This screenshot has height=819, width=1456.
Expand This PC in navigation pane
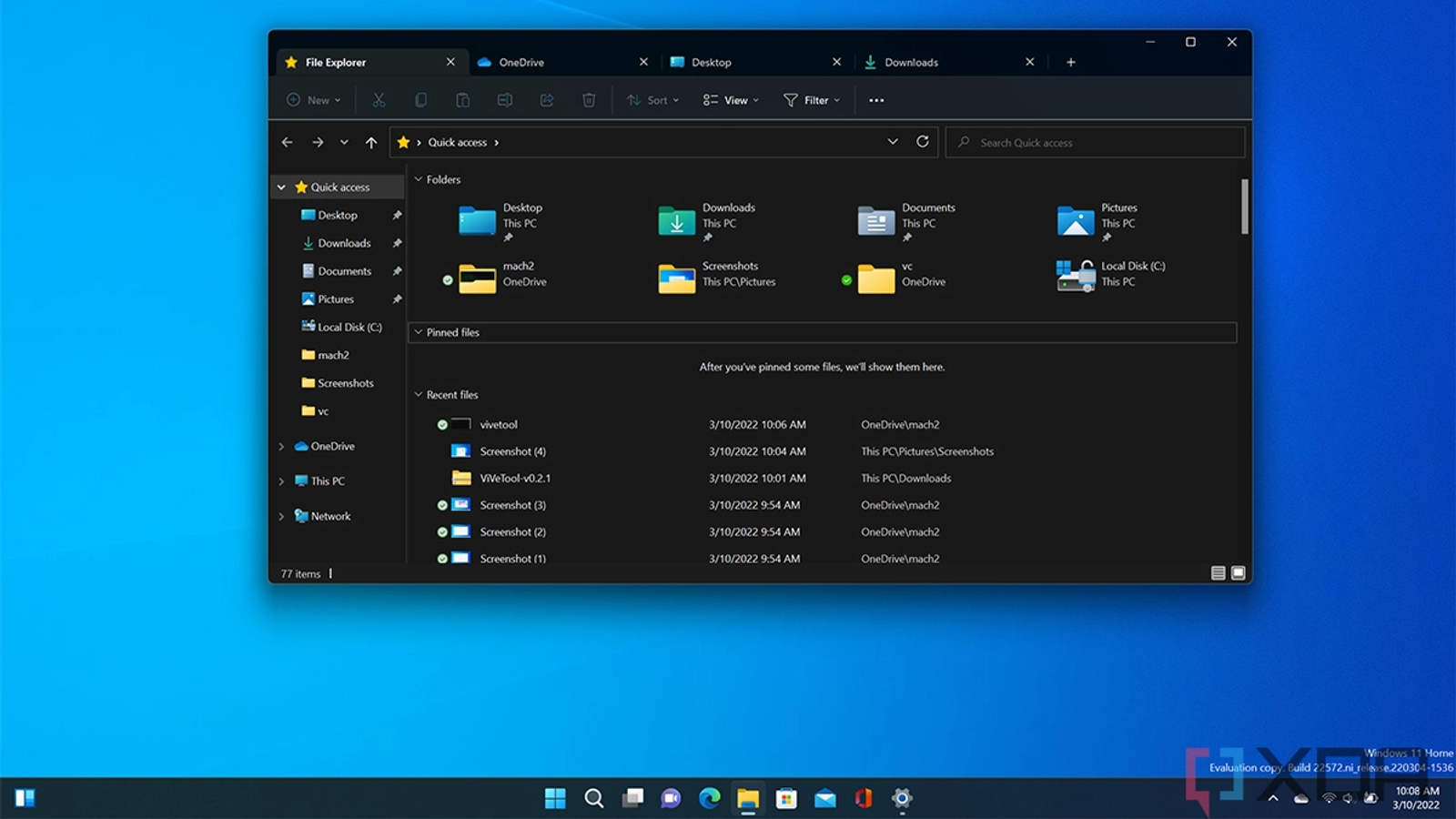281,481
